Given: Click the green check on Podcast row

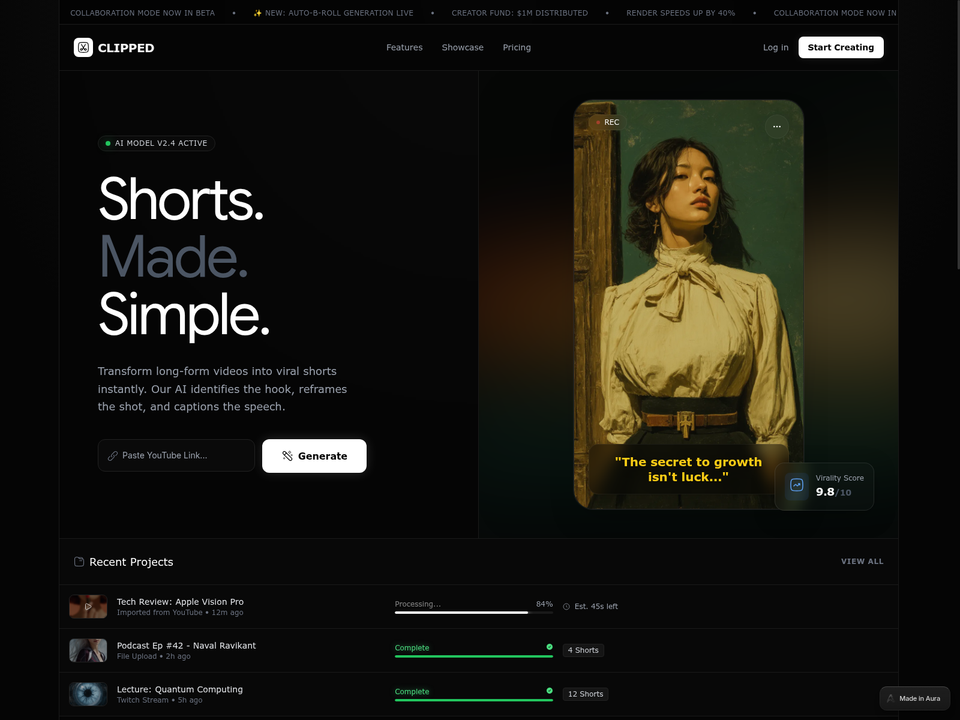Looking at the screenshot, I should coord(549,647).
